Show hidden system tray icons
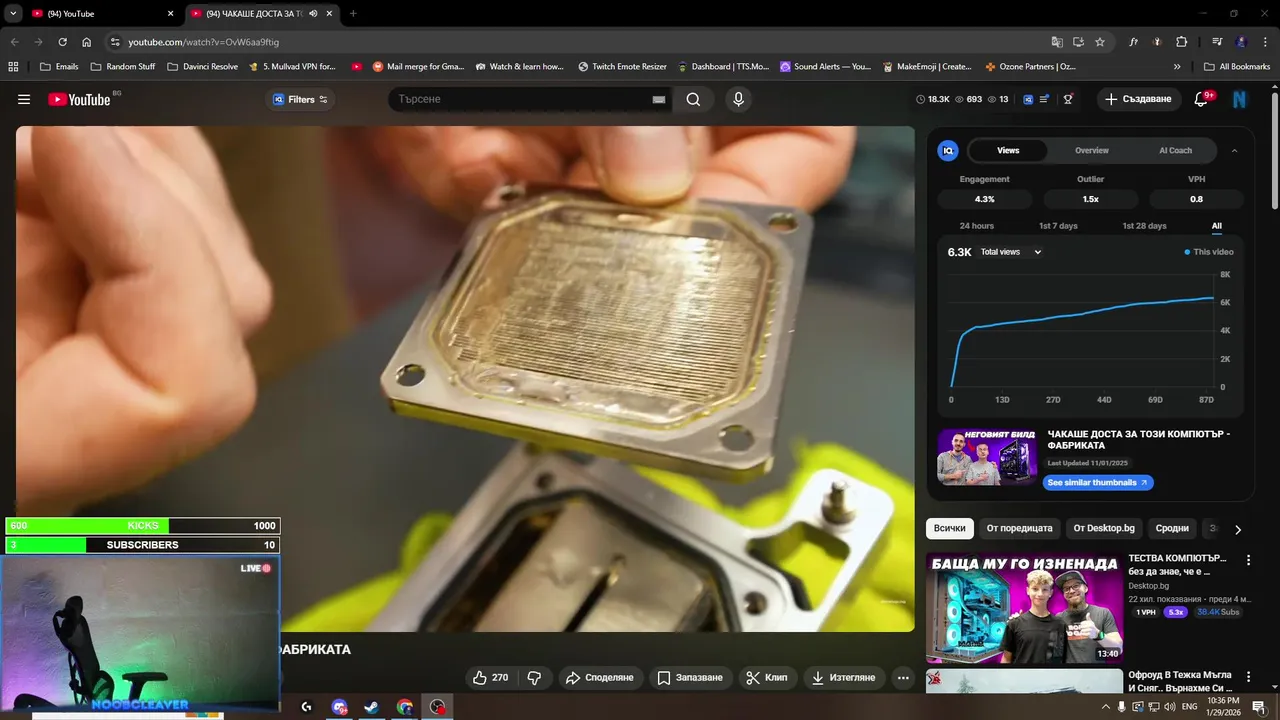 1104,707
